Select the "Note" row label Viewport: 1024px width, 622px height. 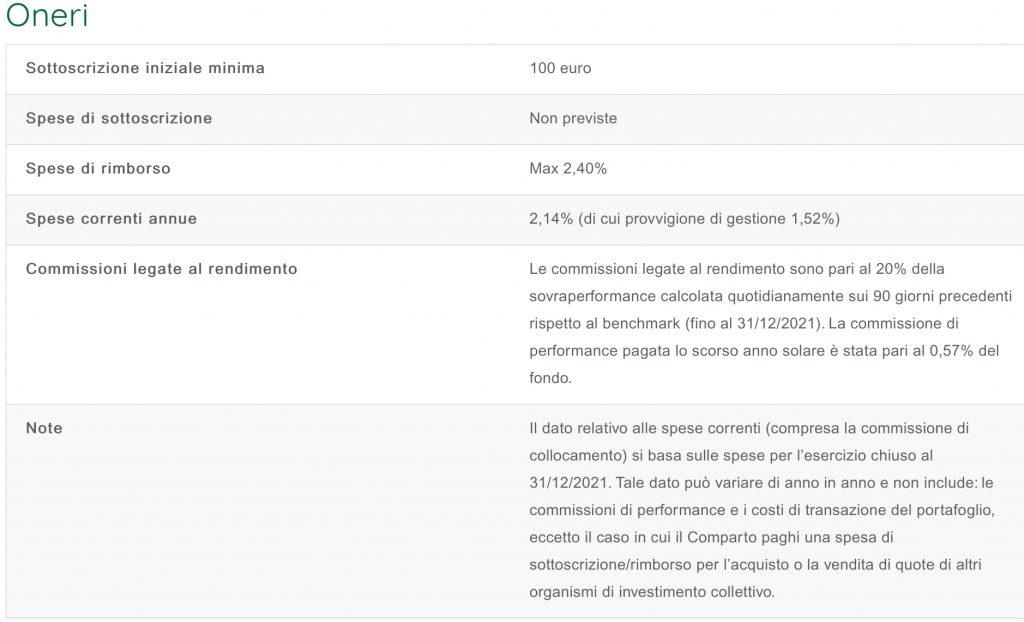click(44, 428)
